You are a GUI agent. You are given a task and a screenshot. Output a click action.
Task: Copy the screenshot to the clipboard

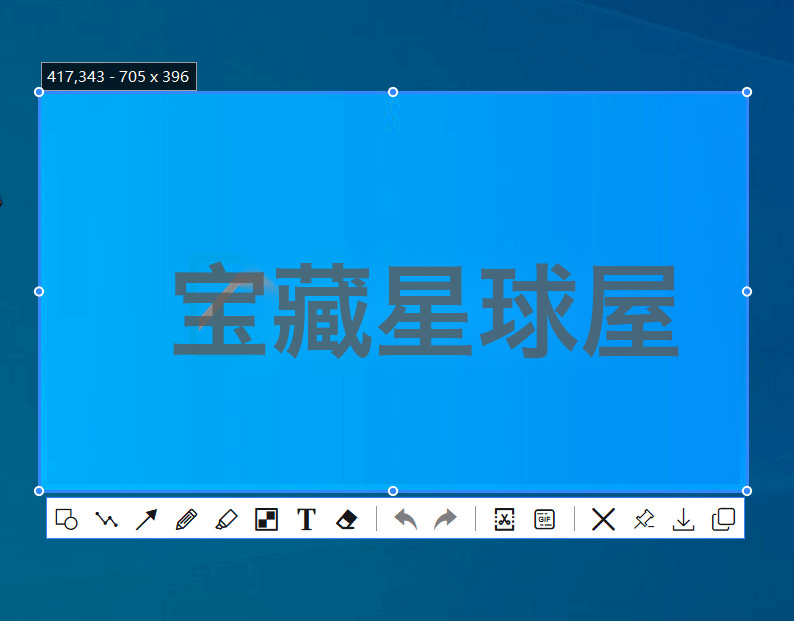click(724, 519)
